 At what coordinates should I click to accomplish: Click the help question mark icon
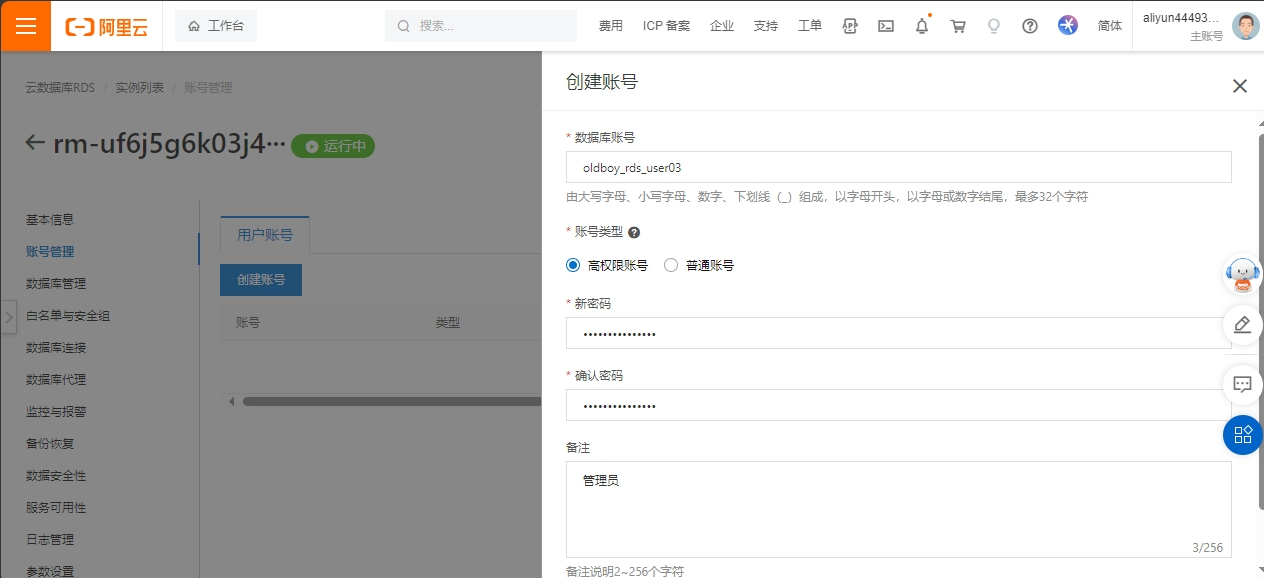click(1030, 26)
